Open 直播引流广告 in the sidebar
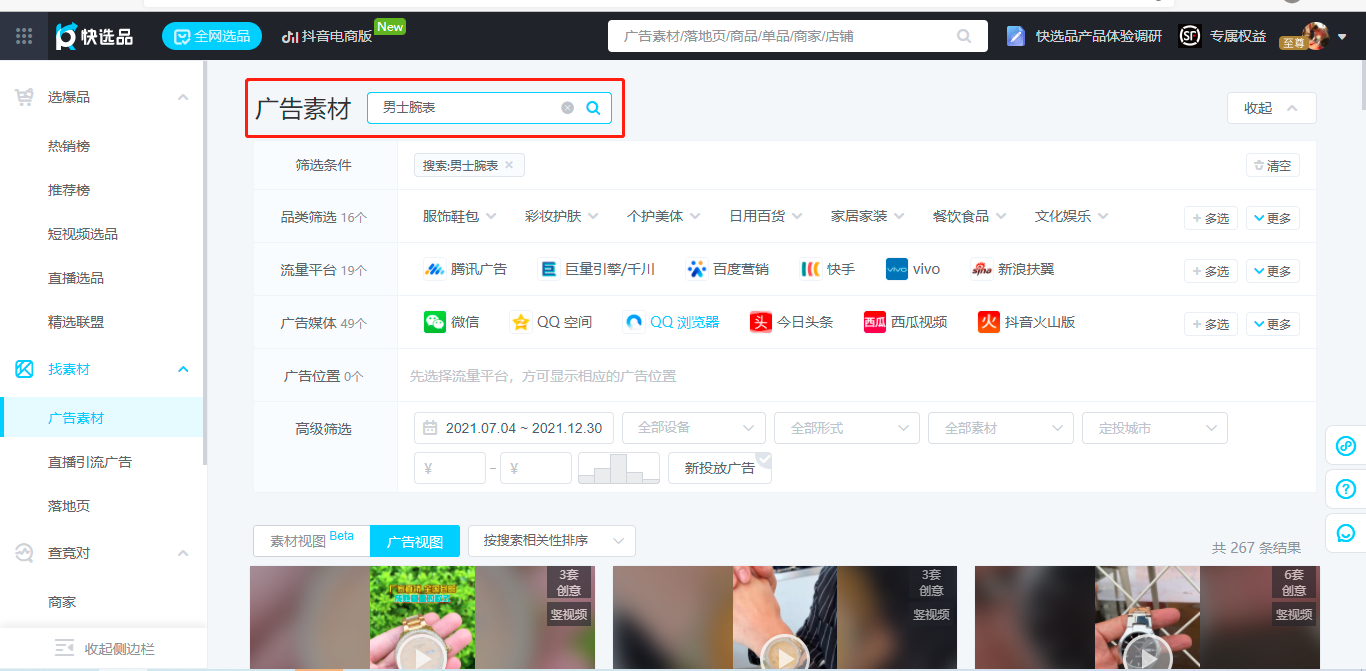 (x=90, y=462)
